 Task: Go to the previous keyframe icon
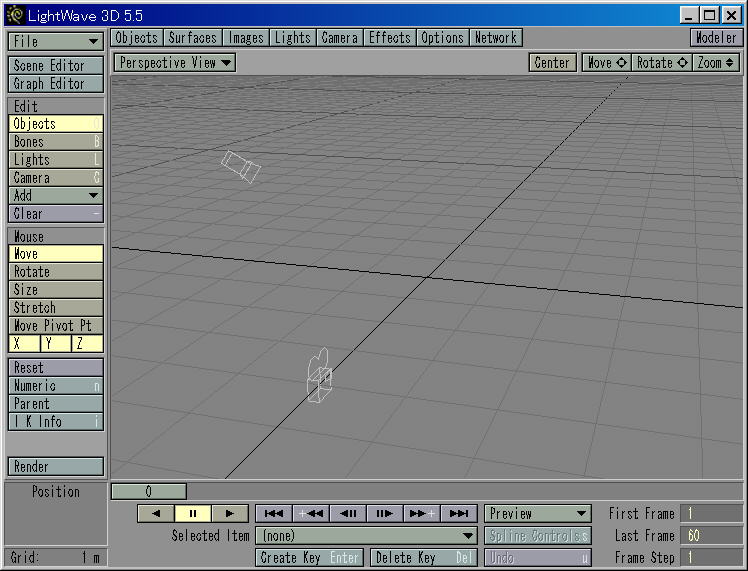tap(311, 514)
